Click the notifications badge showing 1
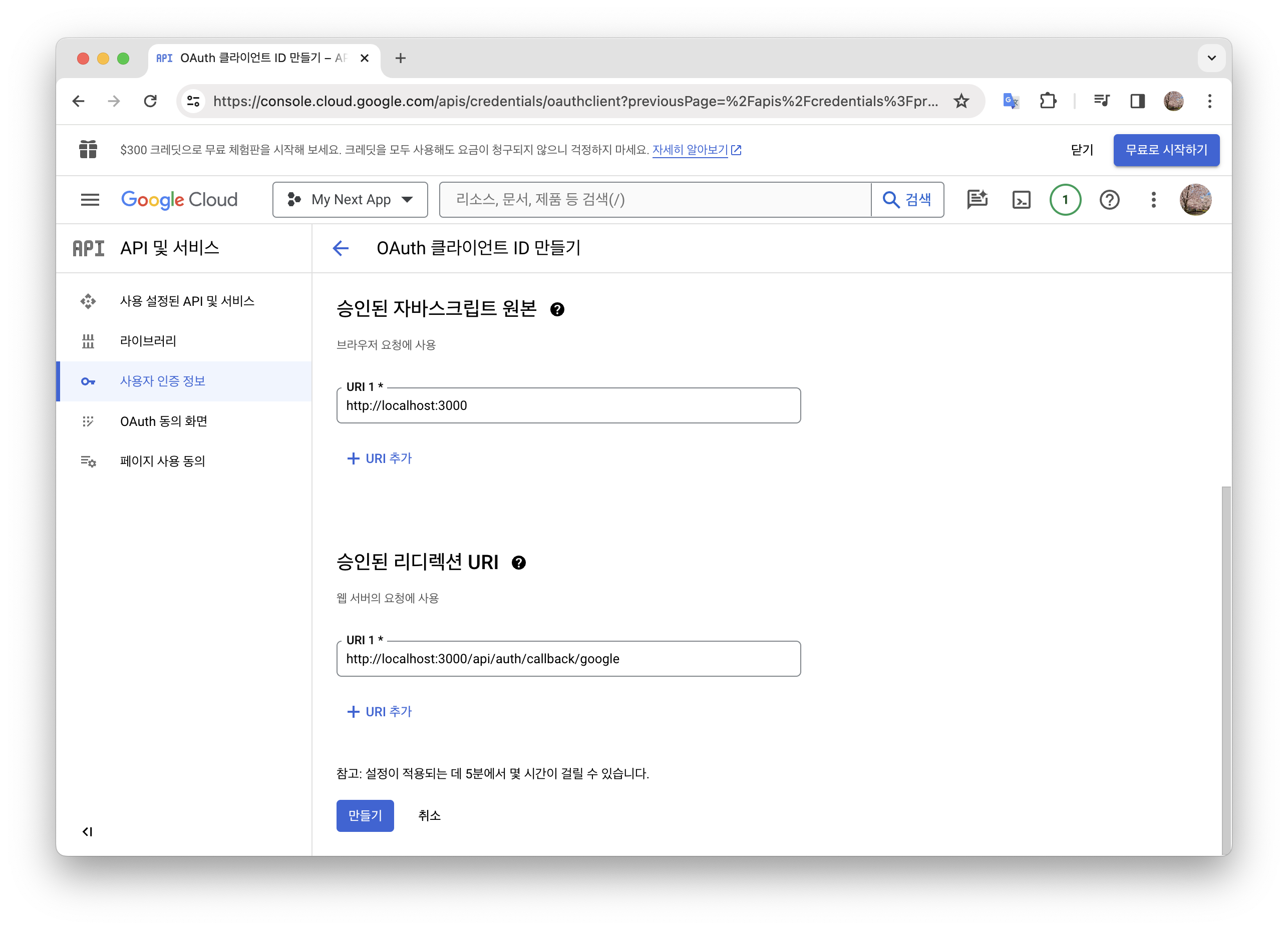 coord(1065,200)
